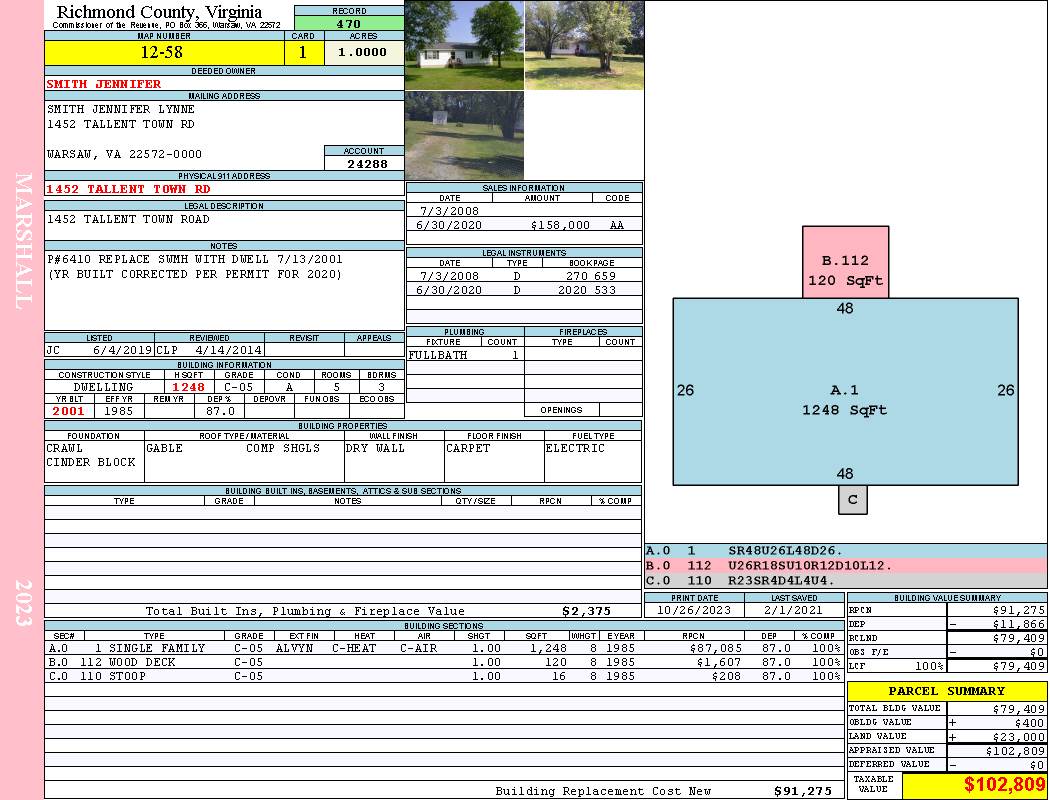Click RPCN value $87,085
This screenshot has height=800, width=1050.
click(x=716, y=648)
